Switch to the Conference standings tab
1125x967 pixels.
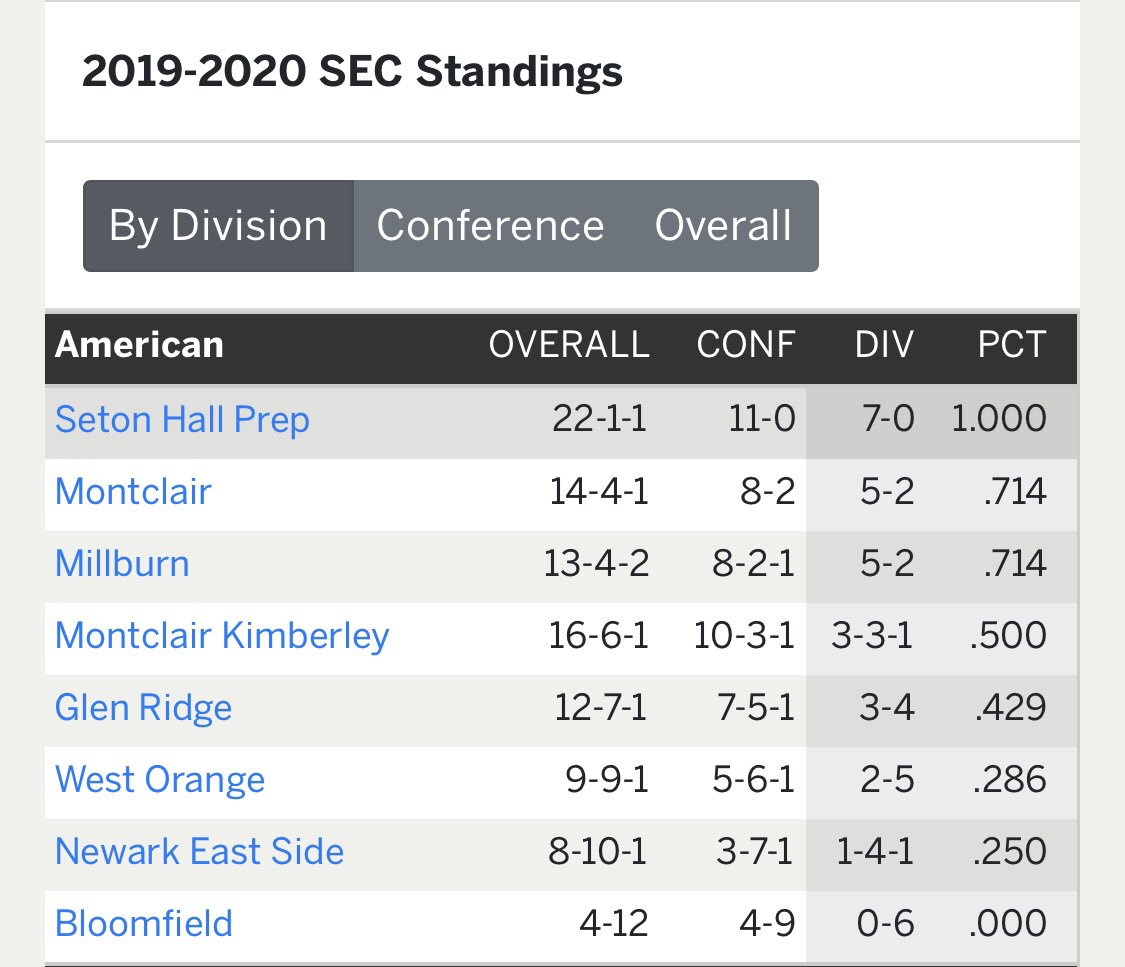490,226
